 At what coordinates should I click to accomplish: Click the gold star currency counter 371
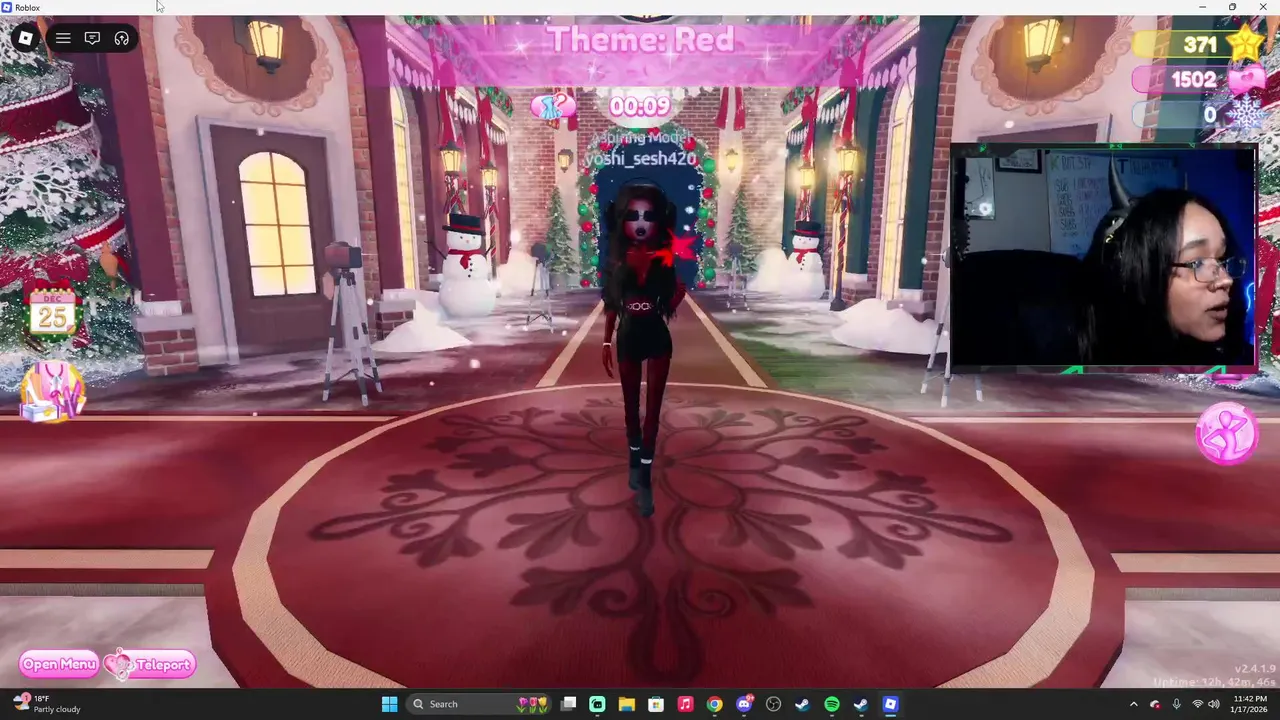click(x=1200, y=44)
